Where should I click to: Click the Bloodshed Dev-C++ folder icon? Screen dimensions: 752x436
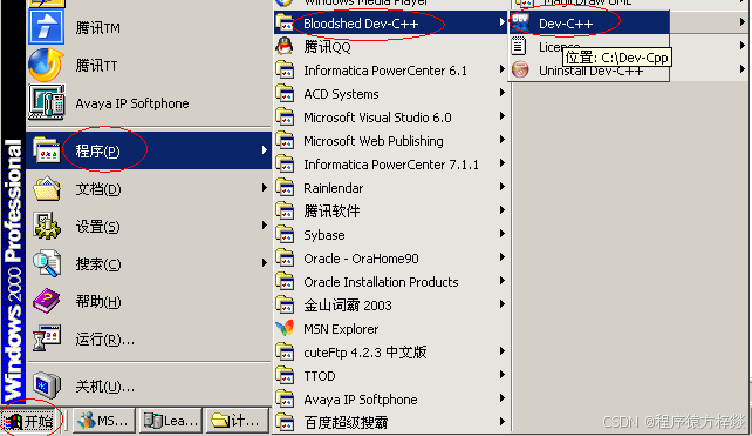(x=285, y=23)
